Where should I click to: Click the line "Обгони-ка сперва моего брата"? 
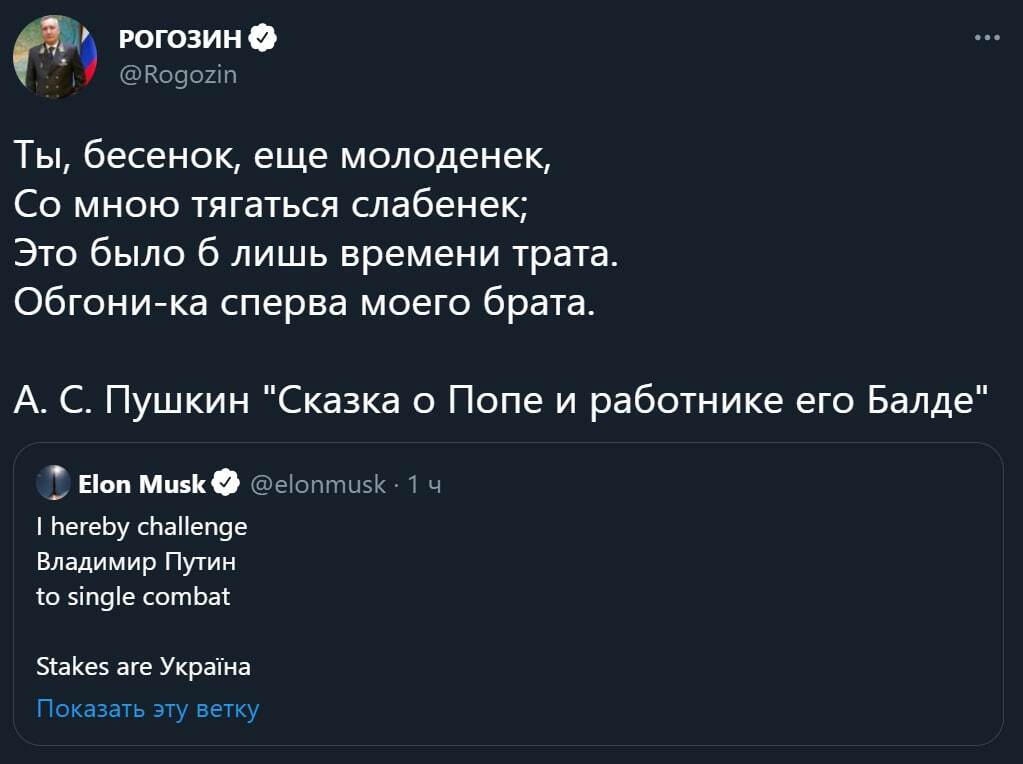pos(305,300)
